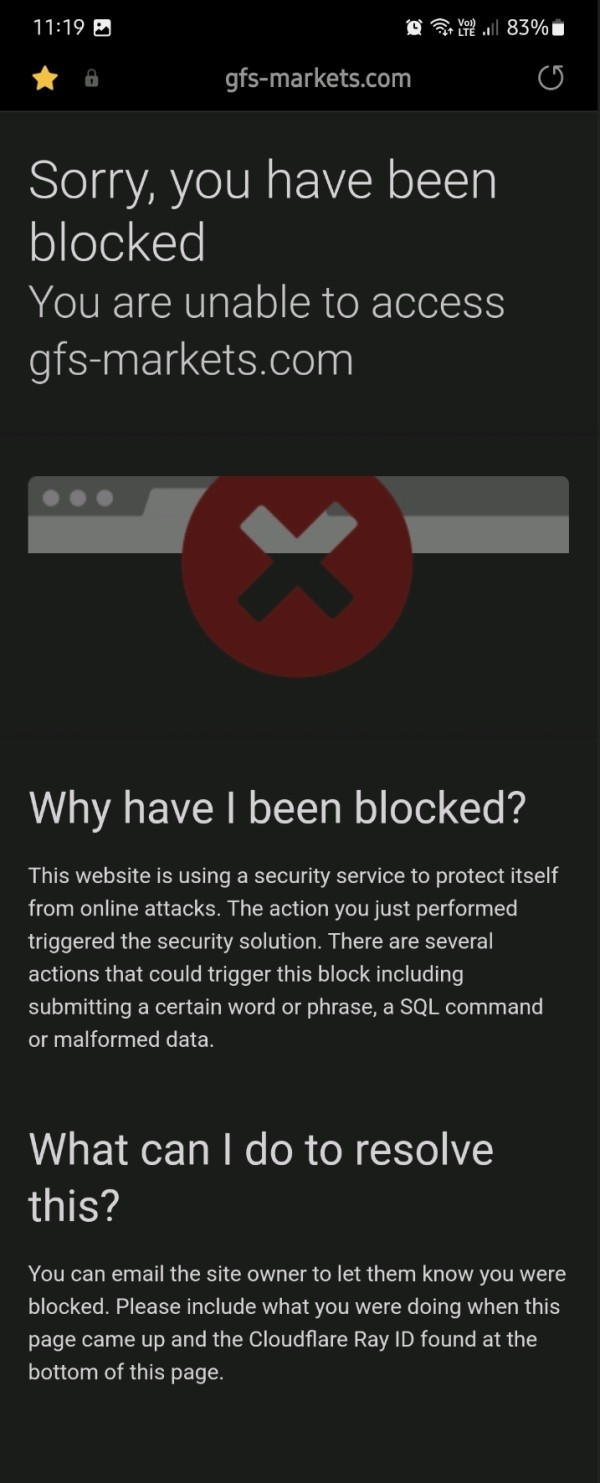Screen dimensions: 600x1483
Task: Tap the gfs-markets.com address bar
Action: click(x=318, y=78)
